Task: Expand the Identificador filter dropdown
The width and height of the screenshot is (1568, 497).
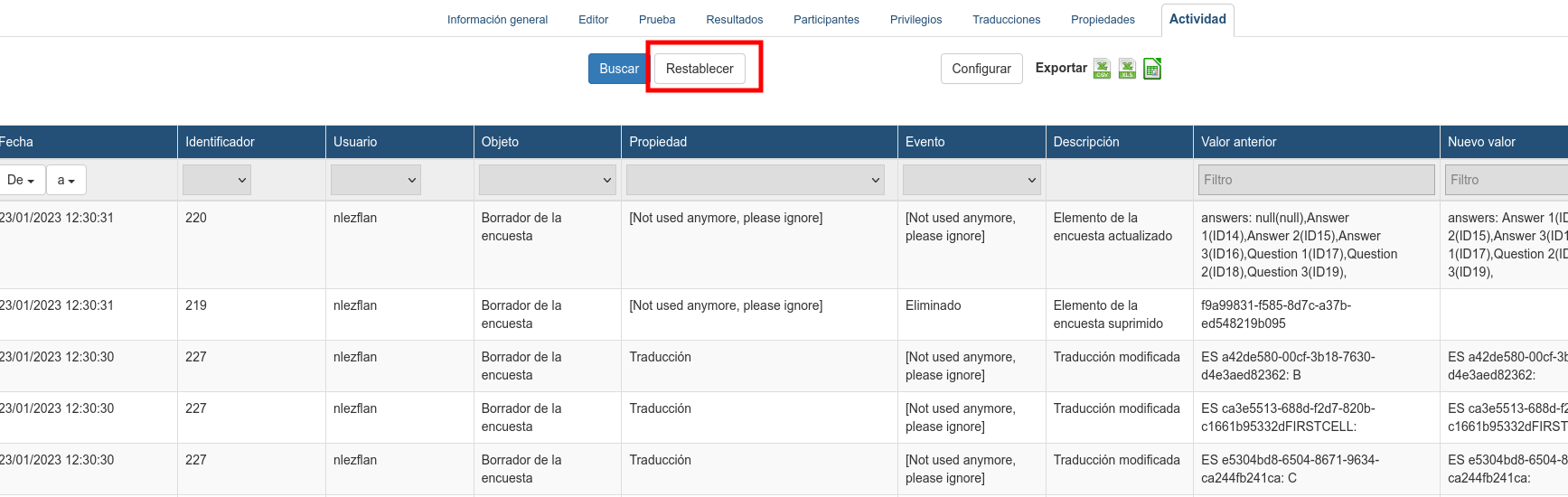Action: pos(217,180)
